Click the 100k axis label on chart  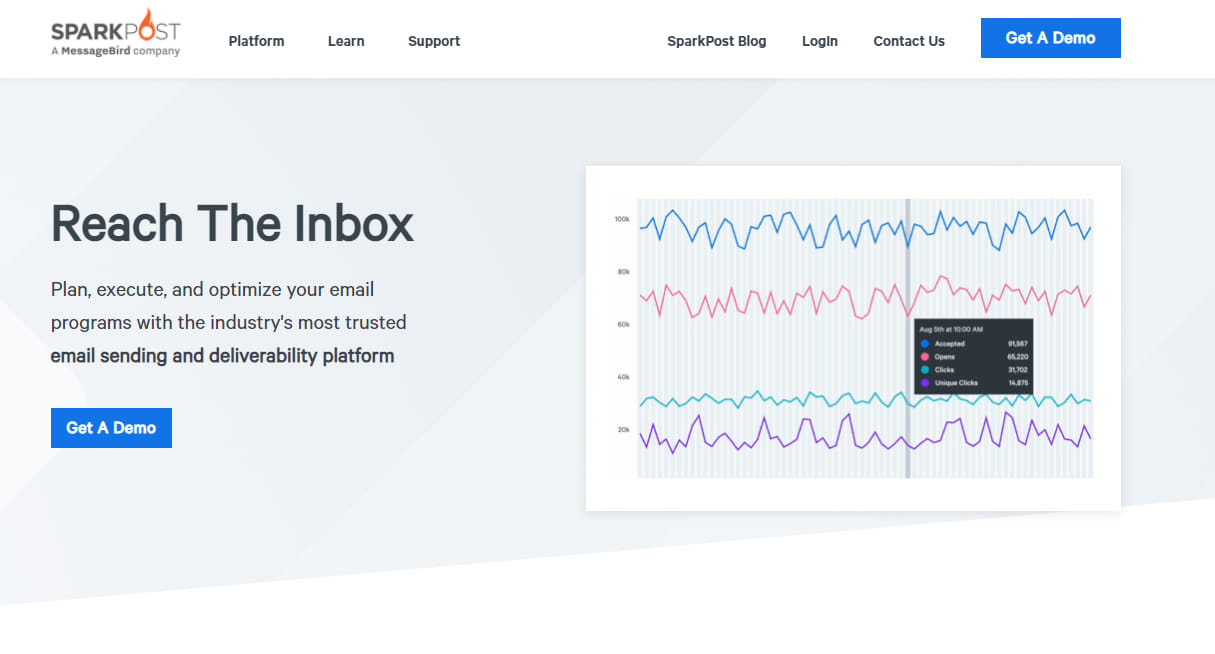(x=622, y=219)
